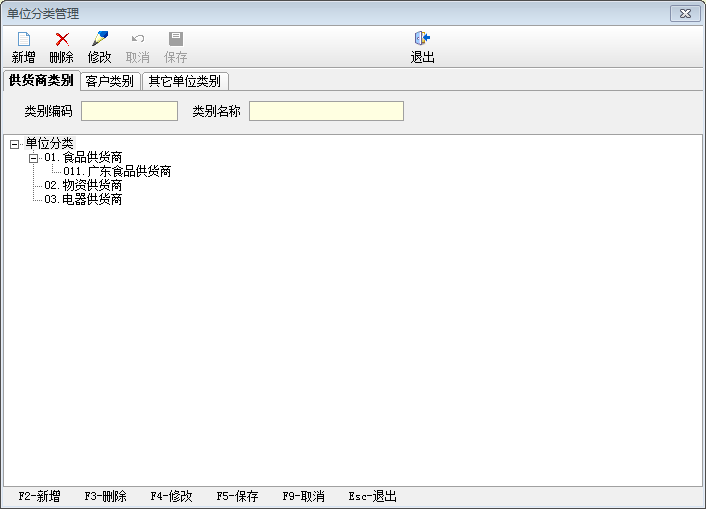The height and width of the screenshot is (509, 706).
Task: Click the 退出 exit door icon
Action: [422, 38]
